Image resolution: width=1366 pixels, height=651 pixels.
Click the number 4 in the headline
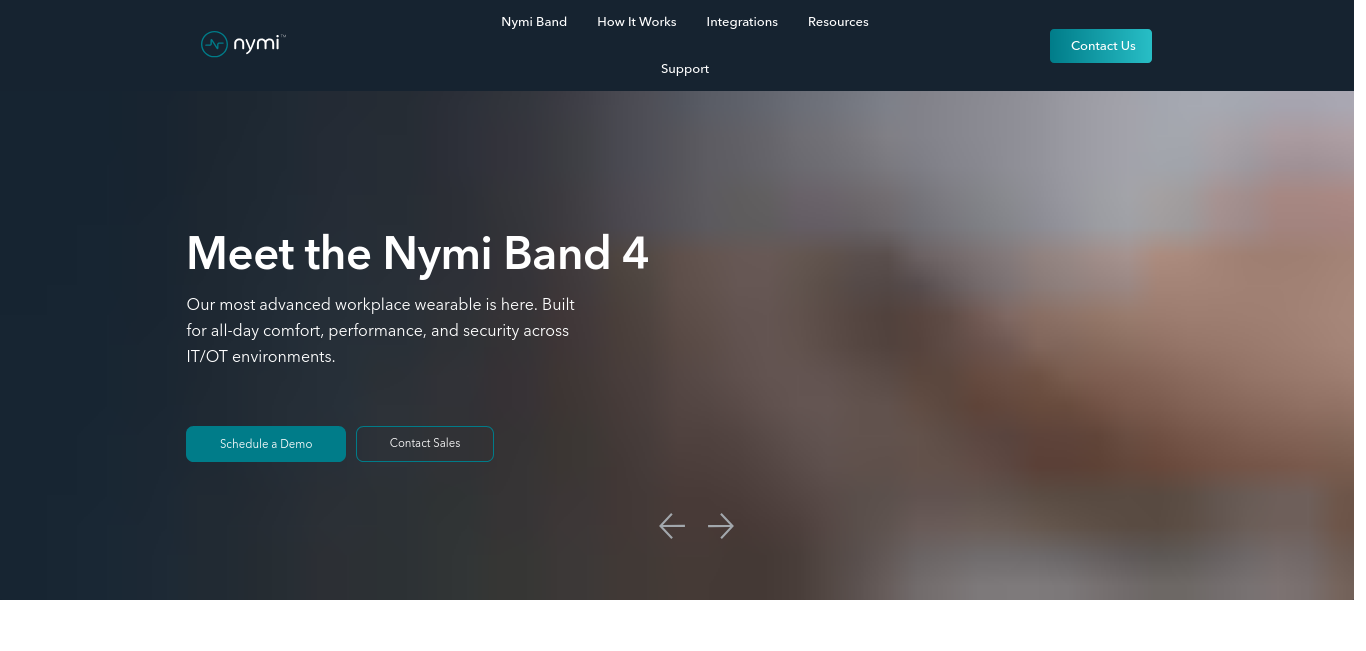635,254
